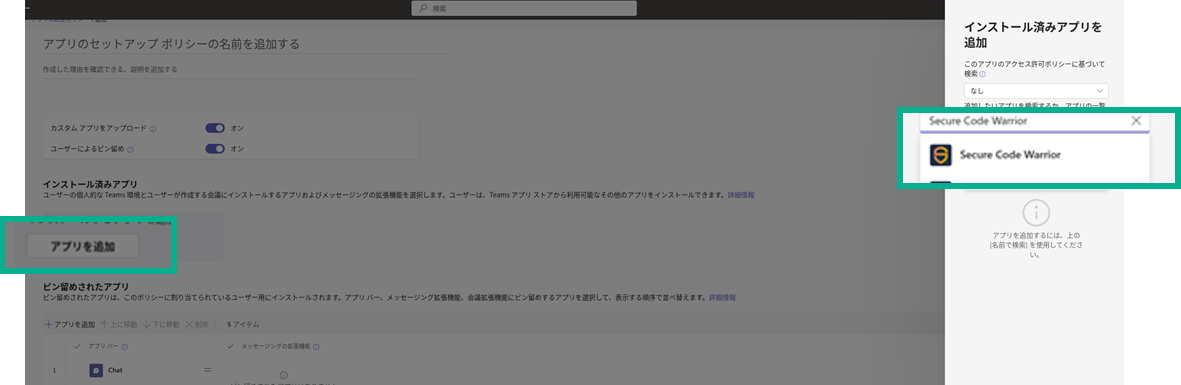1181x385 pixels.
Task: Clear the Secure Code Warrior search text
Action: click(x=1136, y=121)
